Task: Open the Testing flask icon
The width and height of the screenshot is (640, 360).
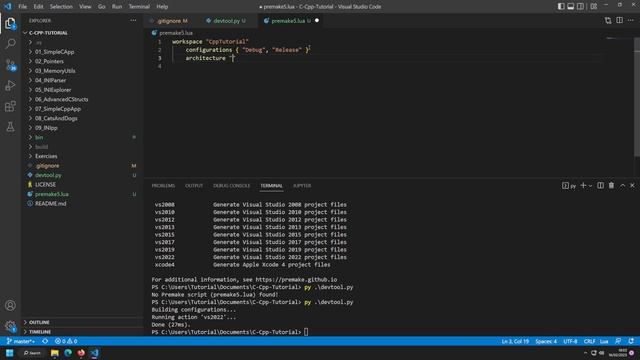Action: [x=10, y=127]
